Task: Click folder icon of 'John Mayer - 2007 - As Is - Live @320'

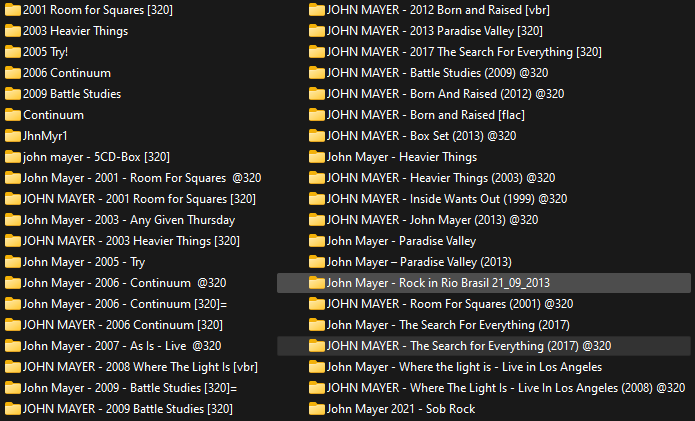Action: click(x=12, y=346)
